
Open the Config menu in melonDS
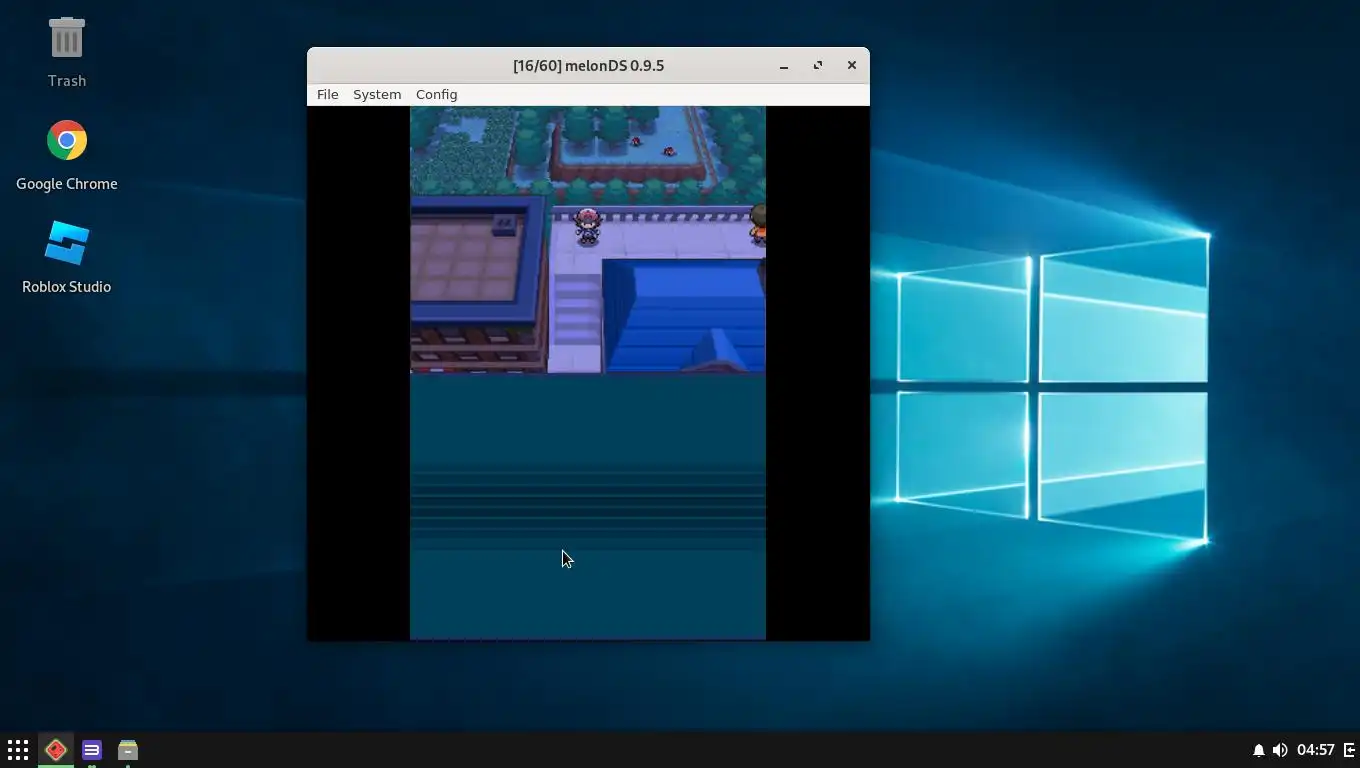coord(436,94)
